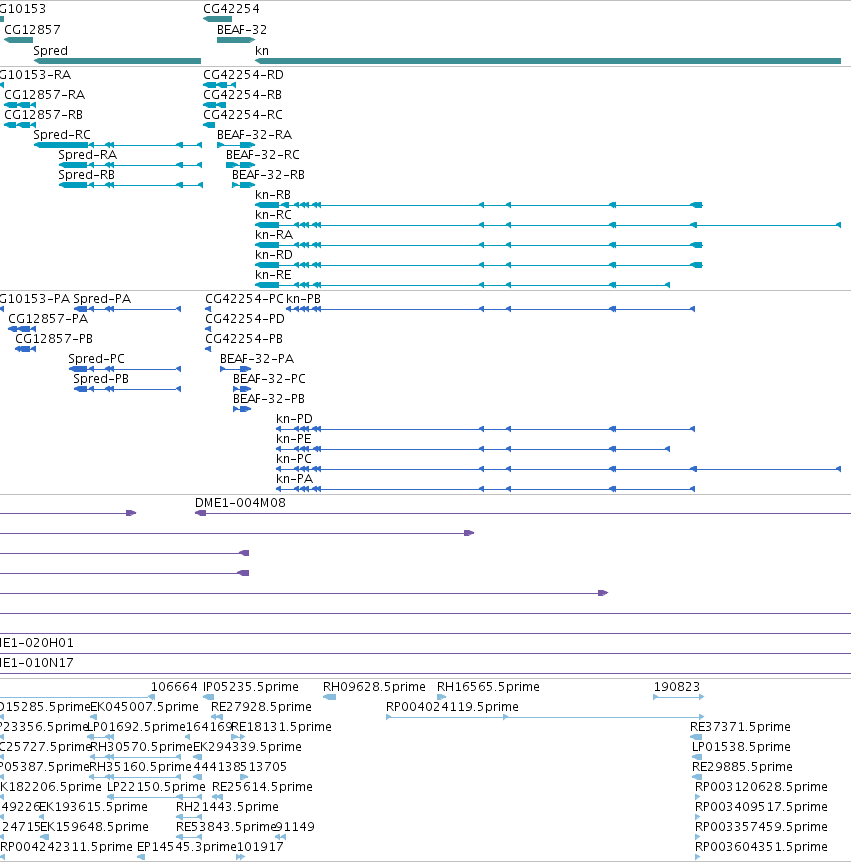This screenshot has width=851, height=862.
Task: Click protein feature BEAF-32-PB
Action: point(242,409)
